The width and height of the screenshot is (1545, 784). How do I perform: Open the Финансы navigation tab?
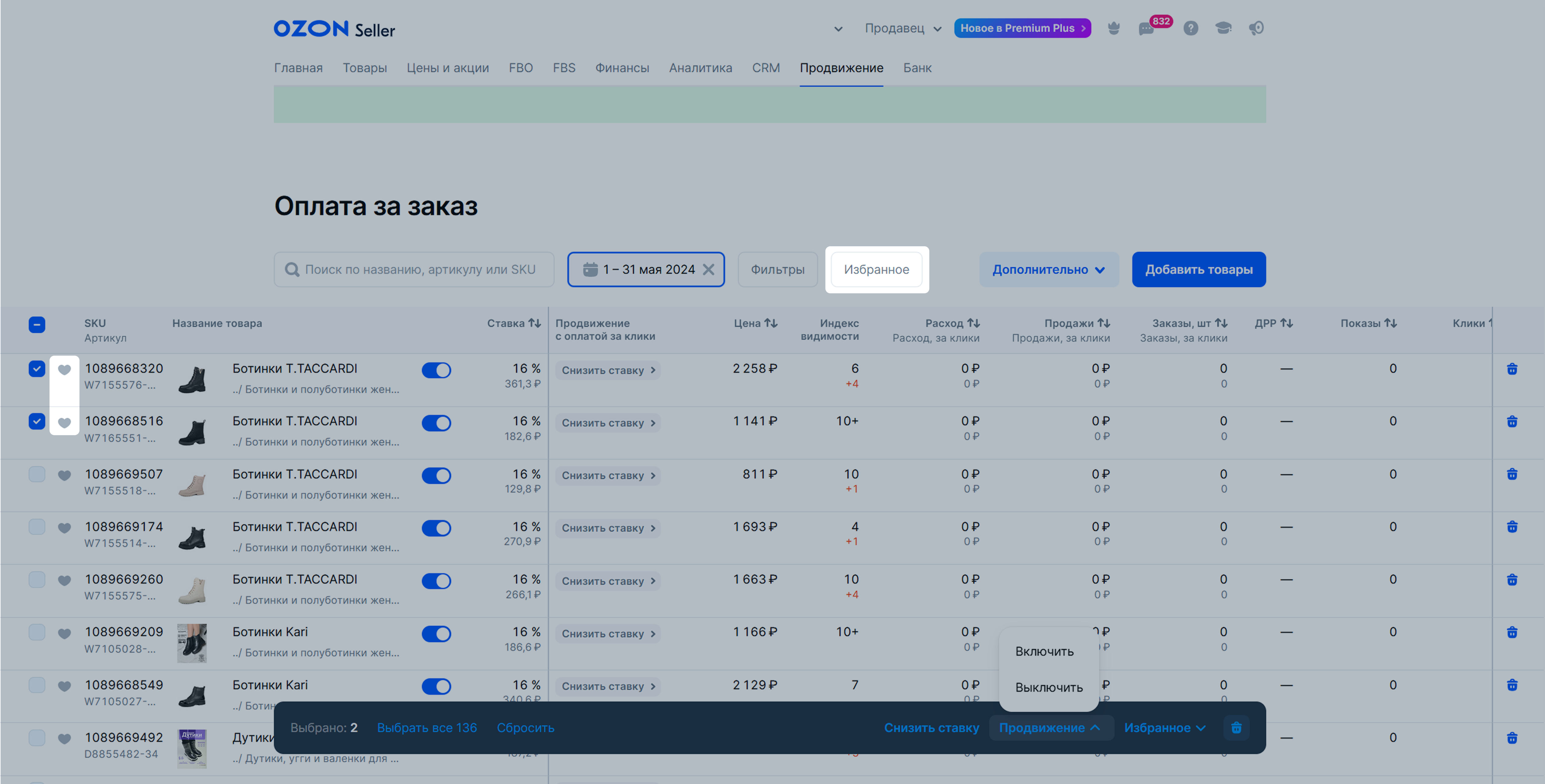(x=622, y=68)
